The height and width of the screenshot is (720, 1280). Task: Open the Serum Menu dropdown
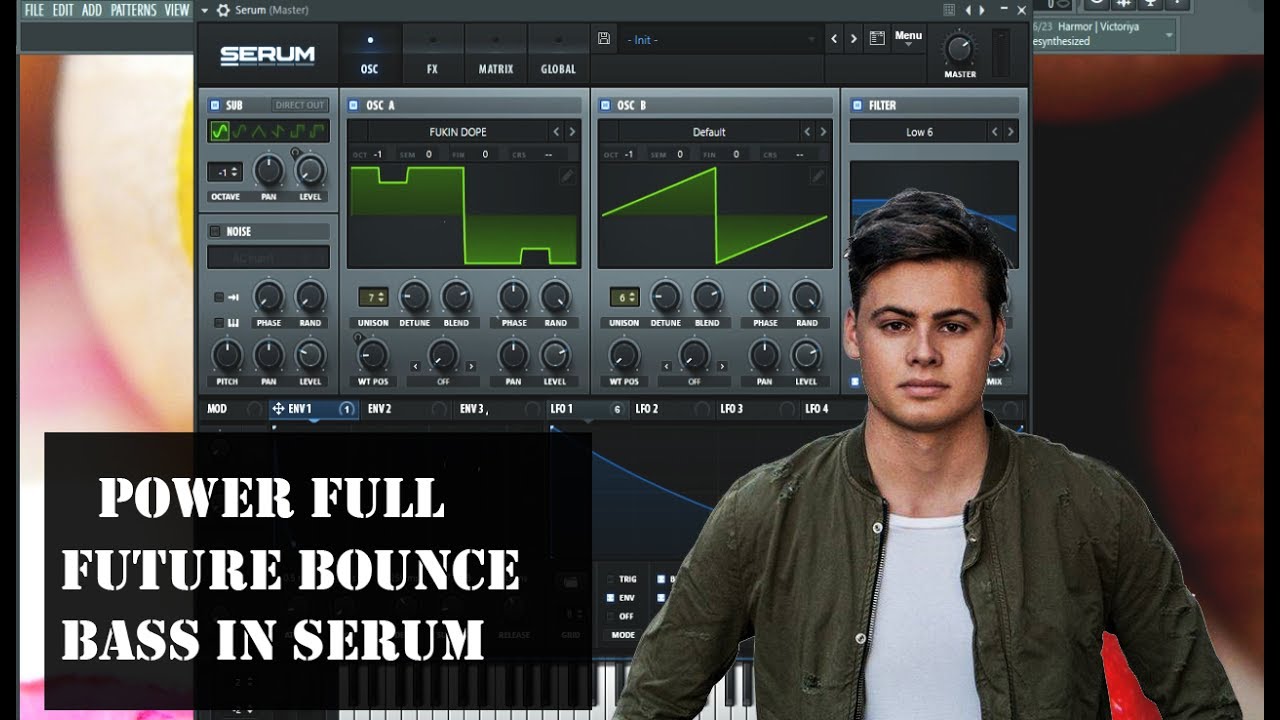(x=908, y=38)
